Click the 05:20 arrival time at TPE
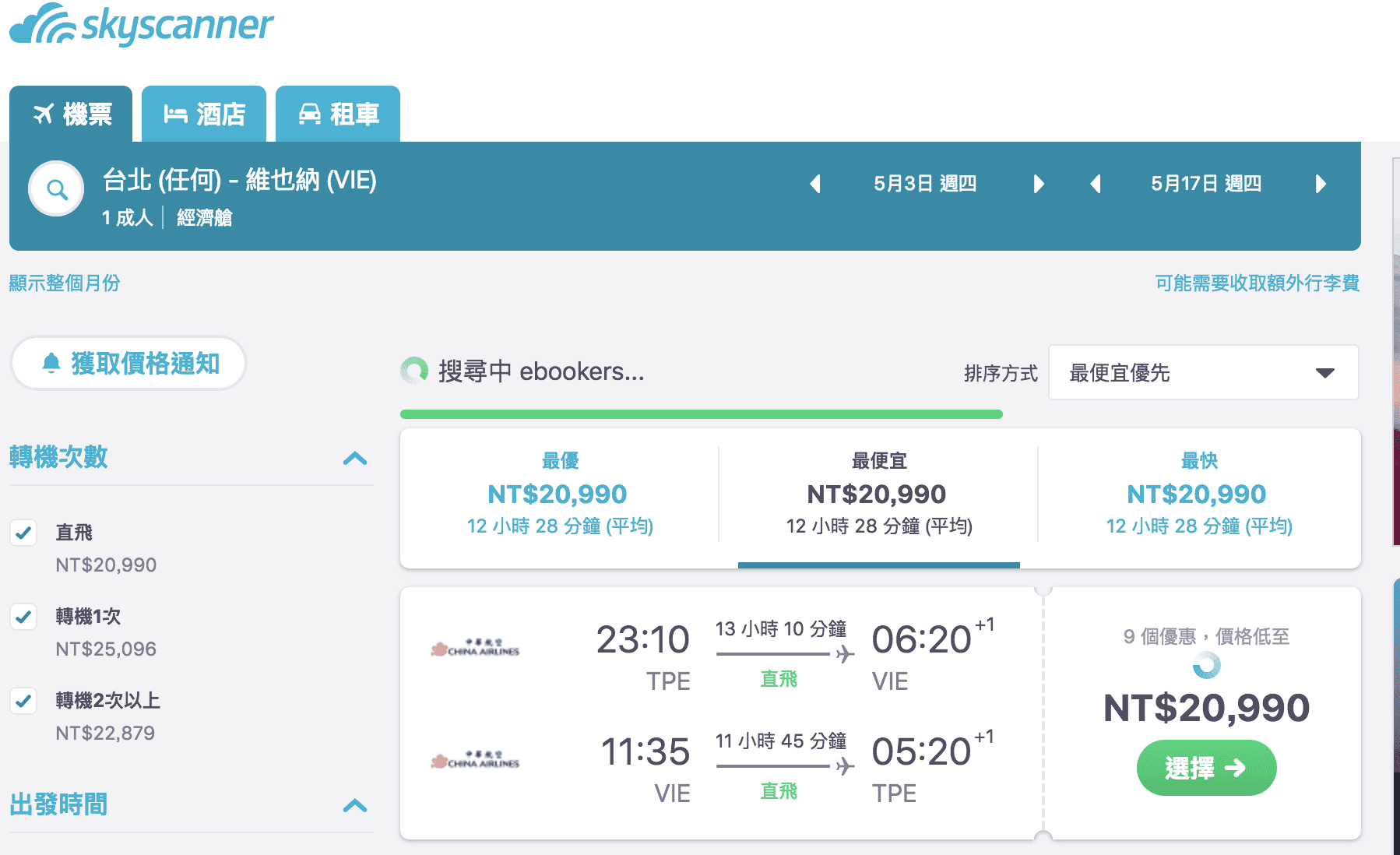 [x=922, y=751]
